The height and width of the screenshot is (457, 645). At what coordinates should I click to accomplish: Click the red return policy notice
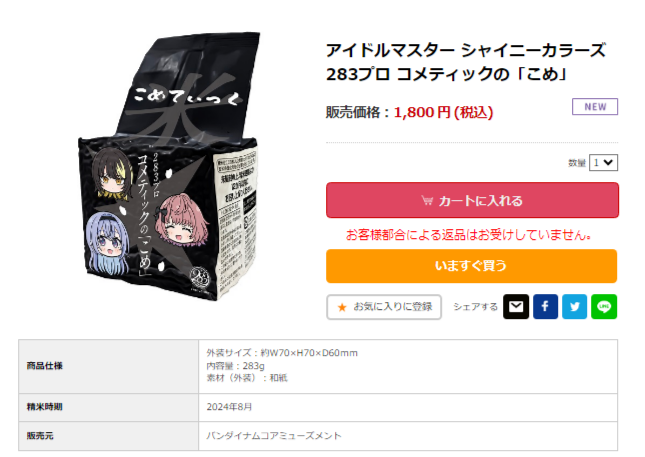tap(469, 235)
